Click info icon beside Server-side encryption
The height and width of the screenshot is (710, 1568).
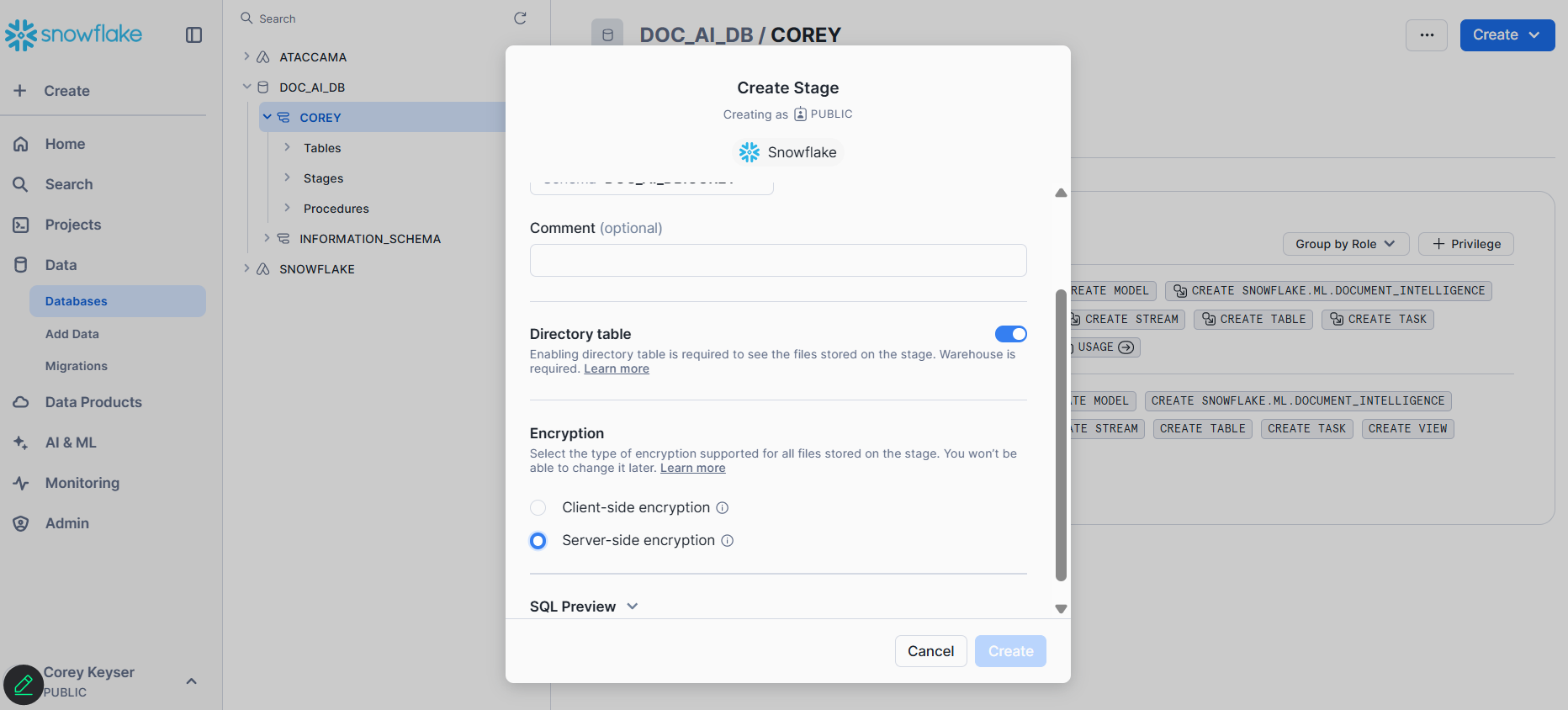[x=727, y=541]
